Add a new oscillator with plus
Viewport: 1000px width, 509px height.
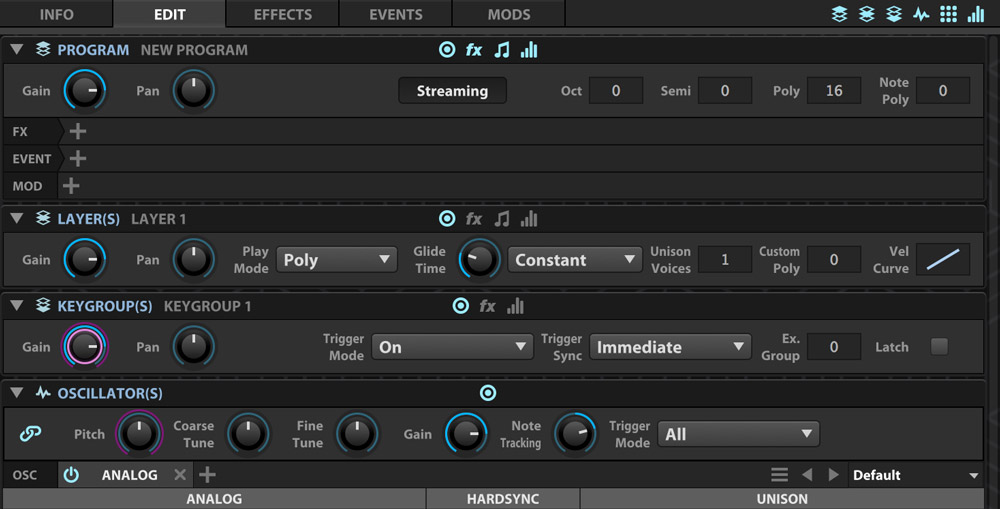point(207,475)
